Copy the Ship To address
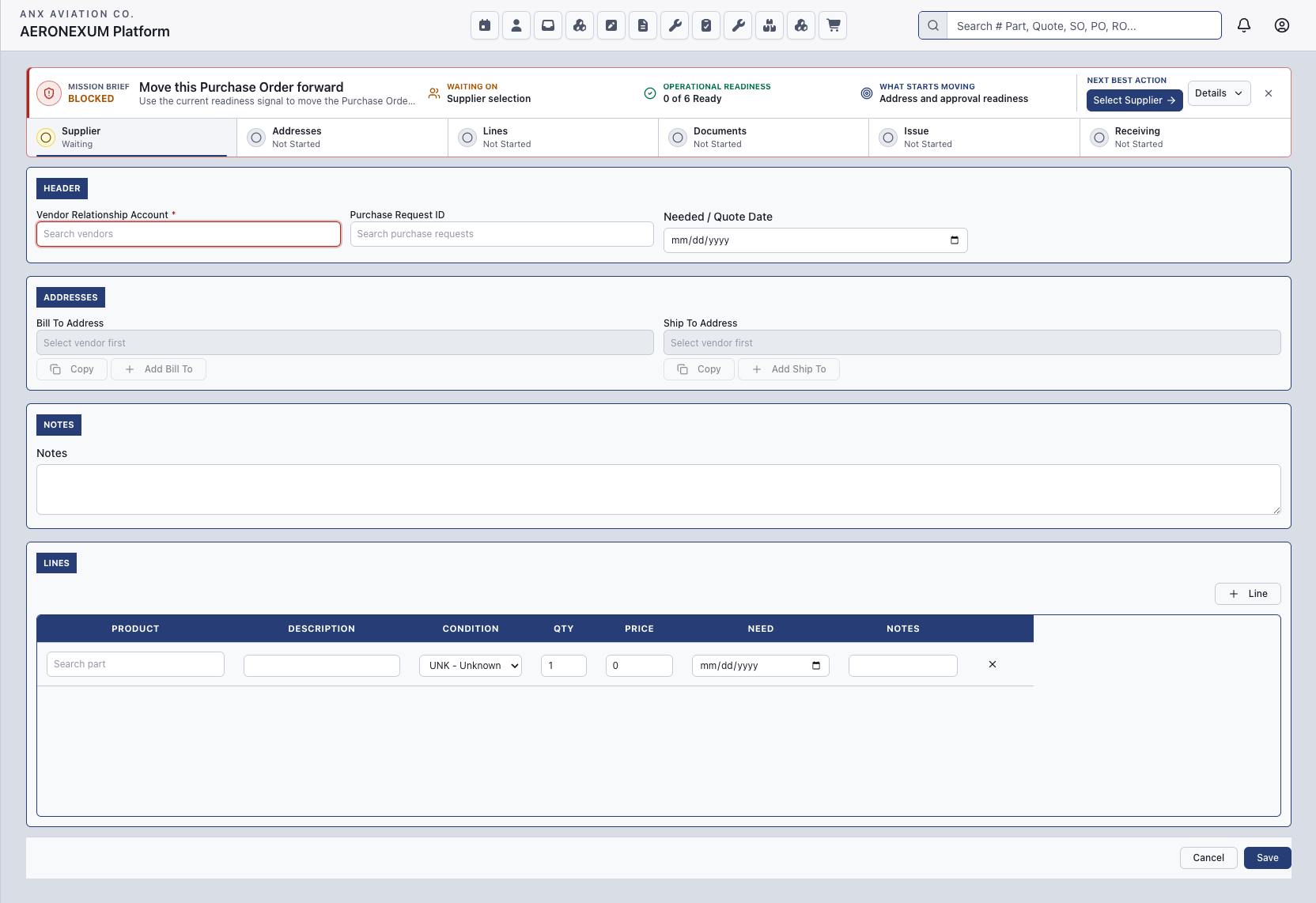This screenshot has height=903, width=1316. click(x=699, y=369)
